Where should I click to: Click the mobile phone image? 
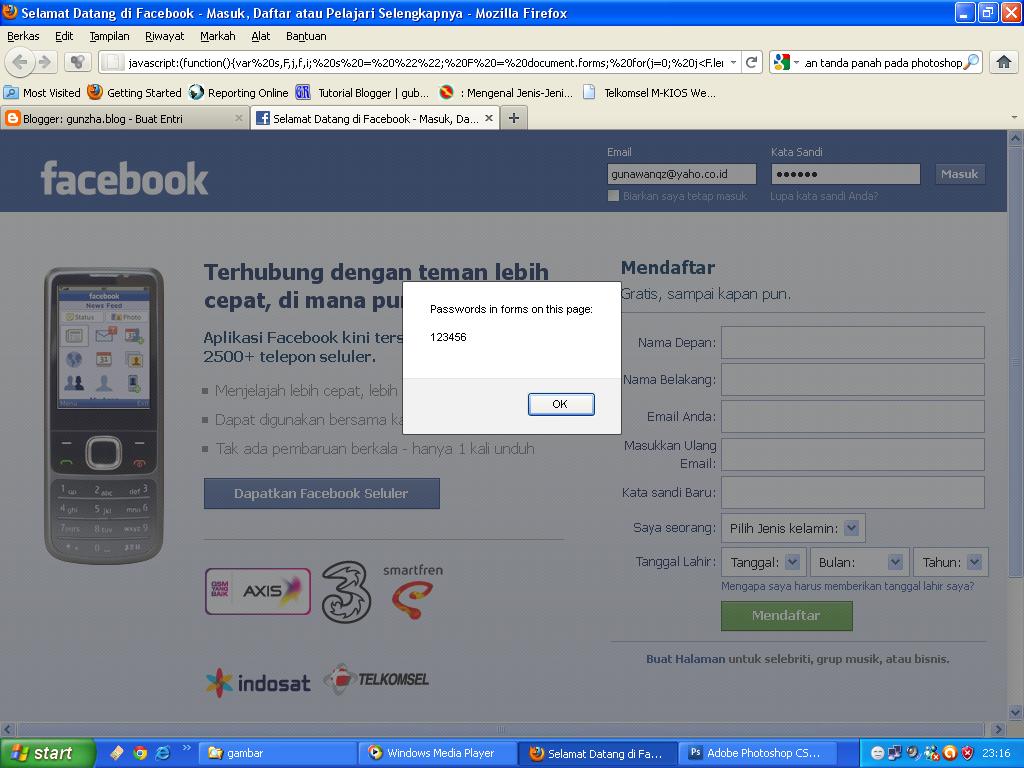pyautogui.click(x=104, y=415)
